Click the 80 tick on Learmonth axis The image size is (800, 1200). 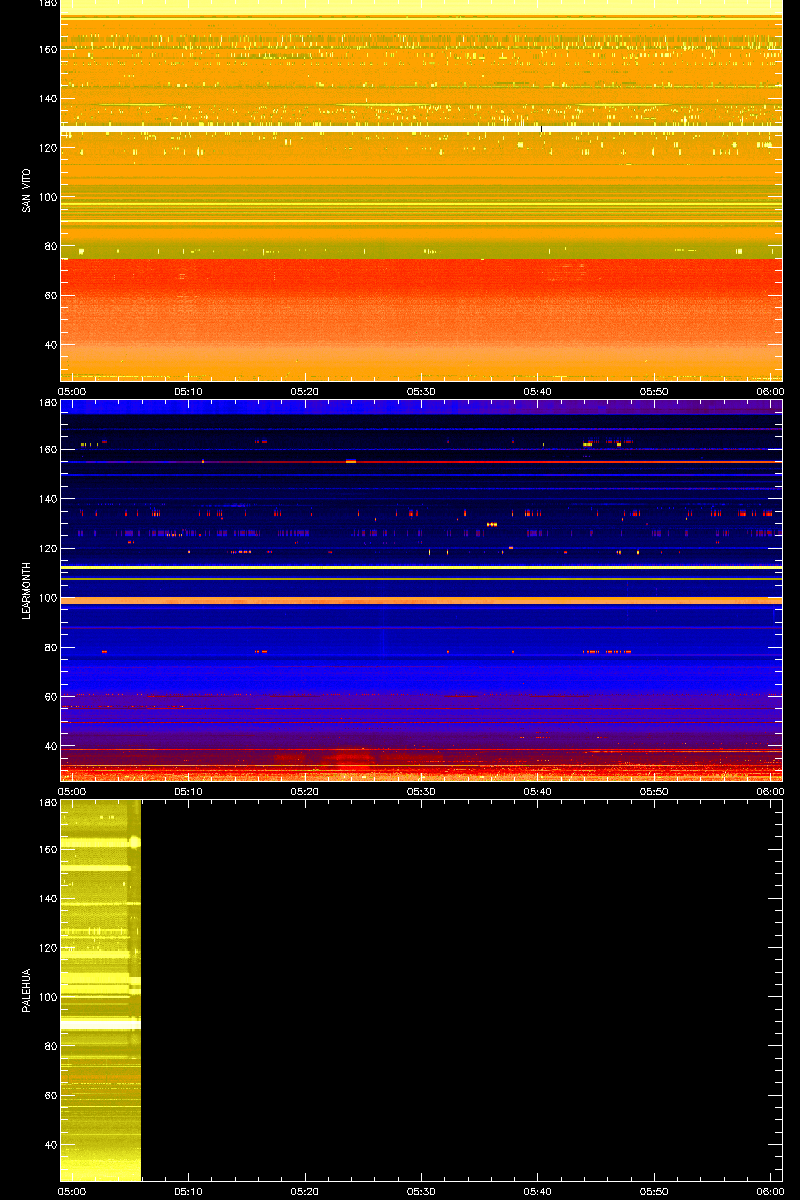[x=50, y=647]
